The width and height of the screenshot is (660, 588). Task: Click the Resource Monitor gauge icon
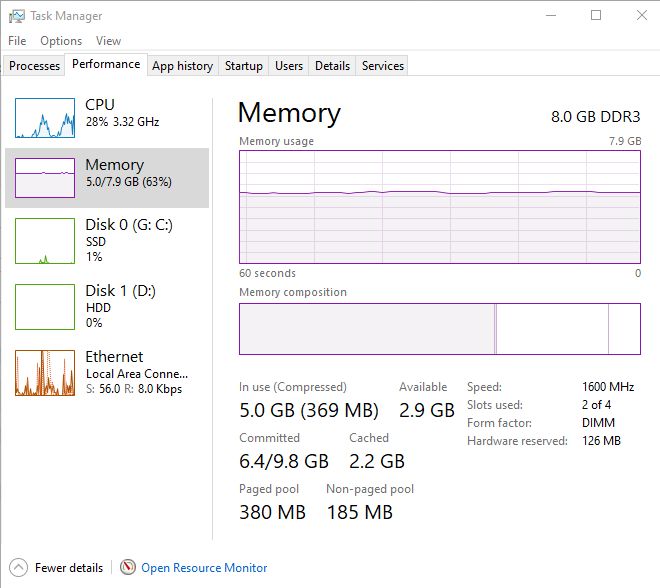[128, 567]
